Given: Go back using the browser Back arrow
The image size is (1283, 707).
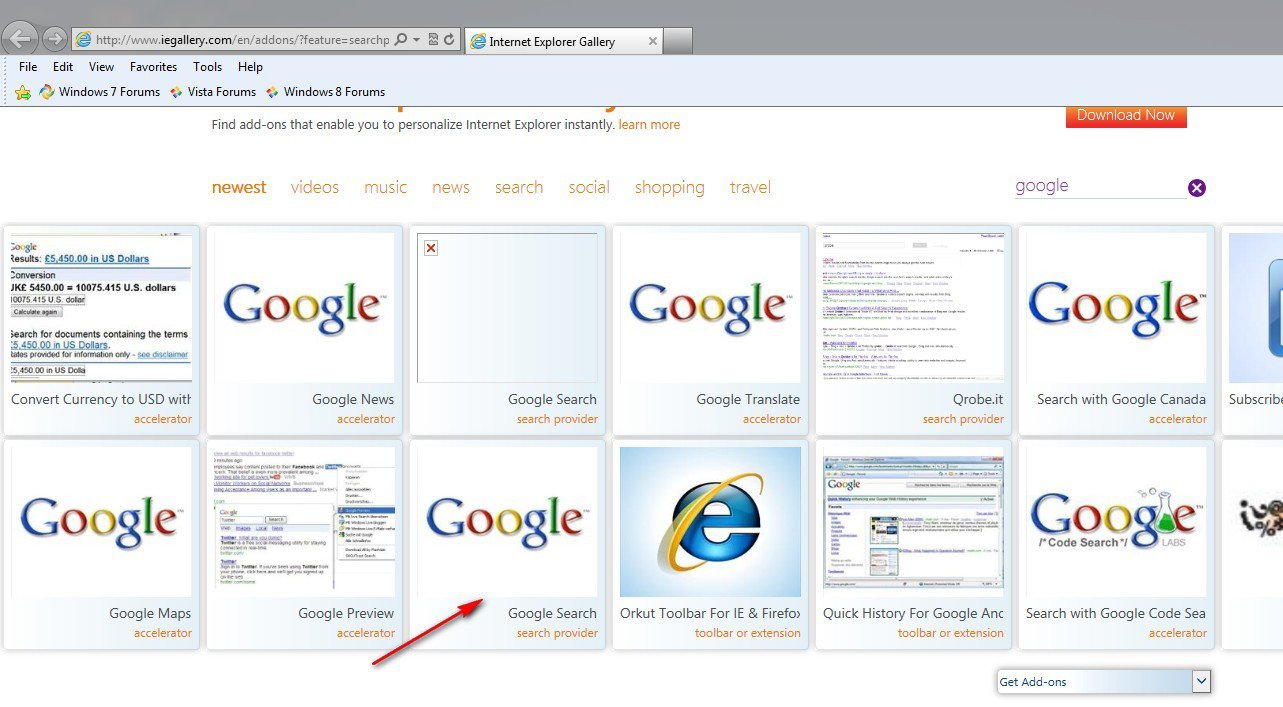Looking at the screenshot, I should 21,39.
